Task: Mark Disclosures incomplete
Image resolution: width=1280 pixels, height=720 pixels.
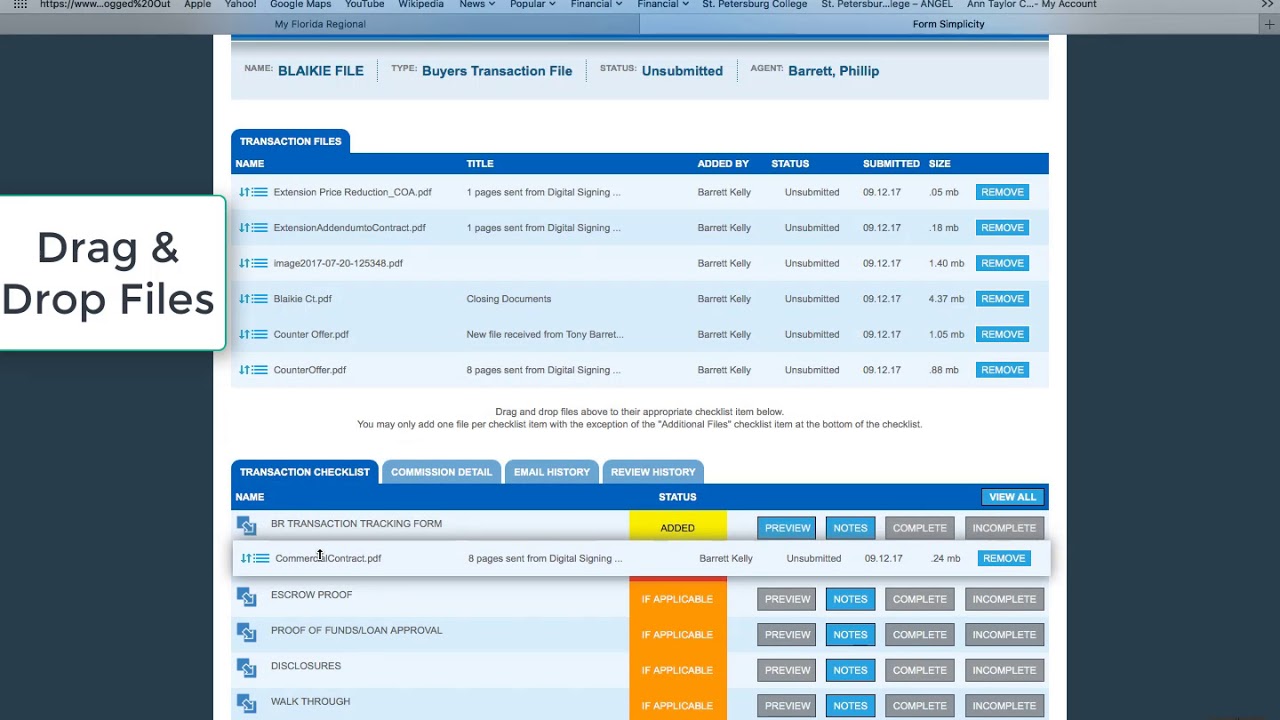Action: pyautogui.click(x=1004, y=670)
